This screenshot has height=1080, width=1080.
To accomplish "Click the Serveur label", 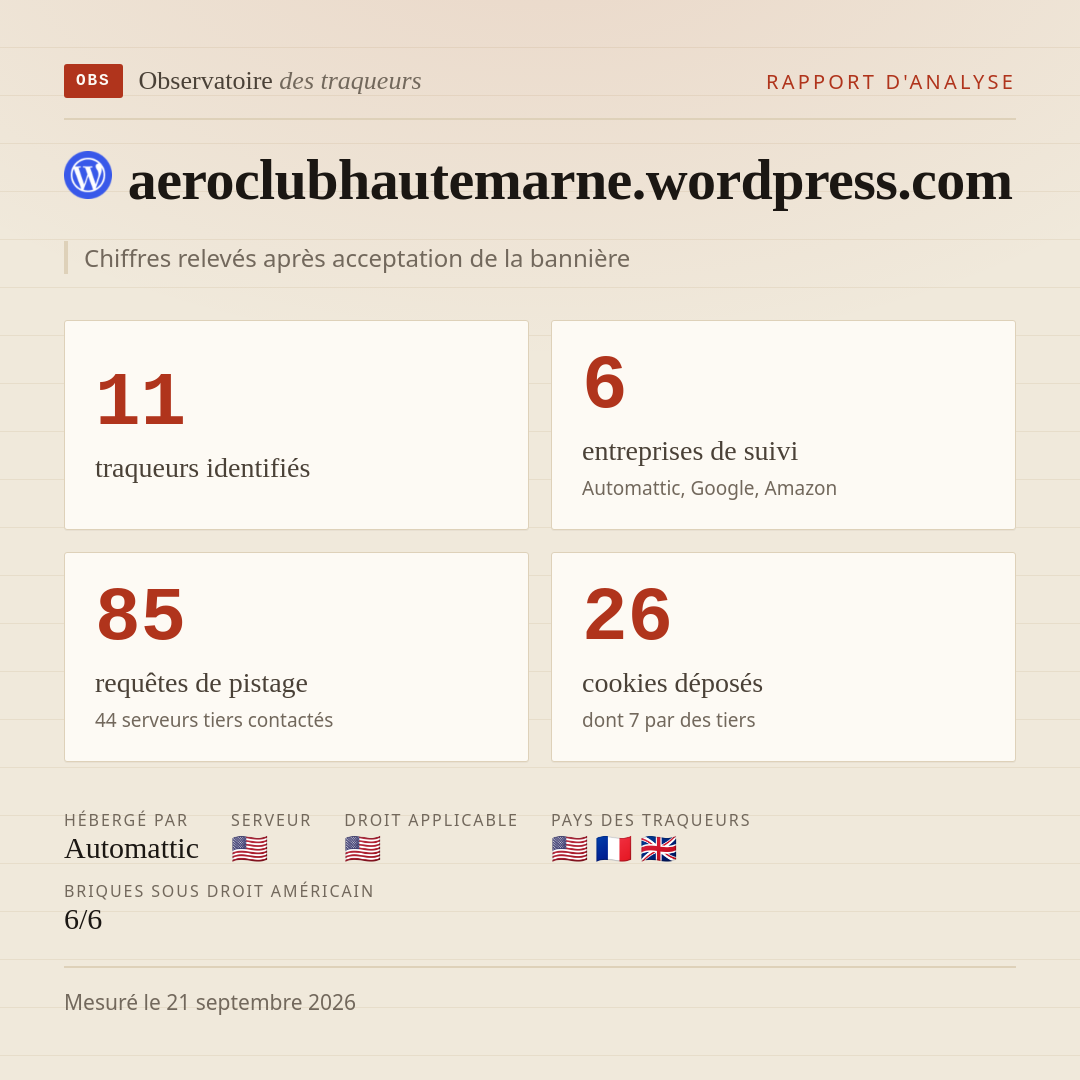I will point(271,820).
